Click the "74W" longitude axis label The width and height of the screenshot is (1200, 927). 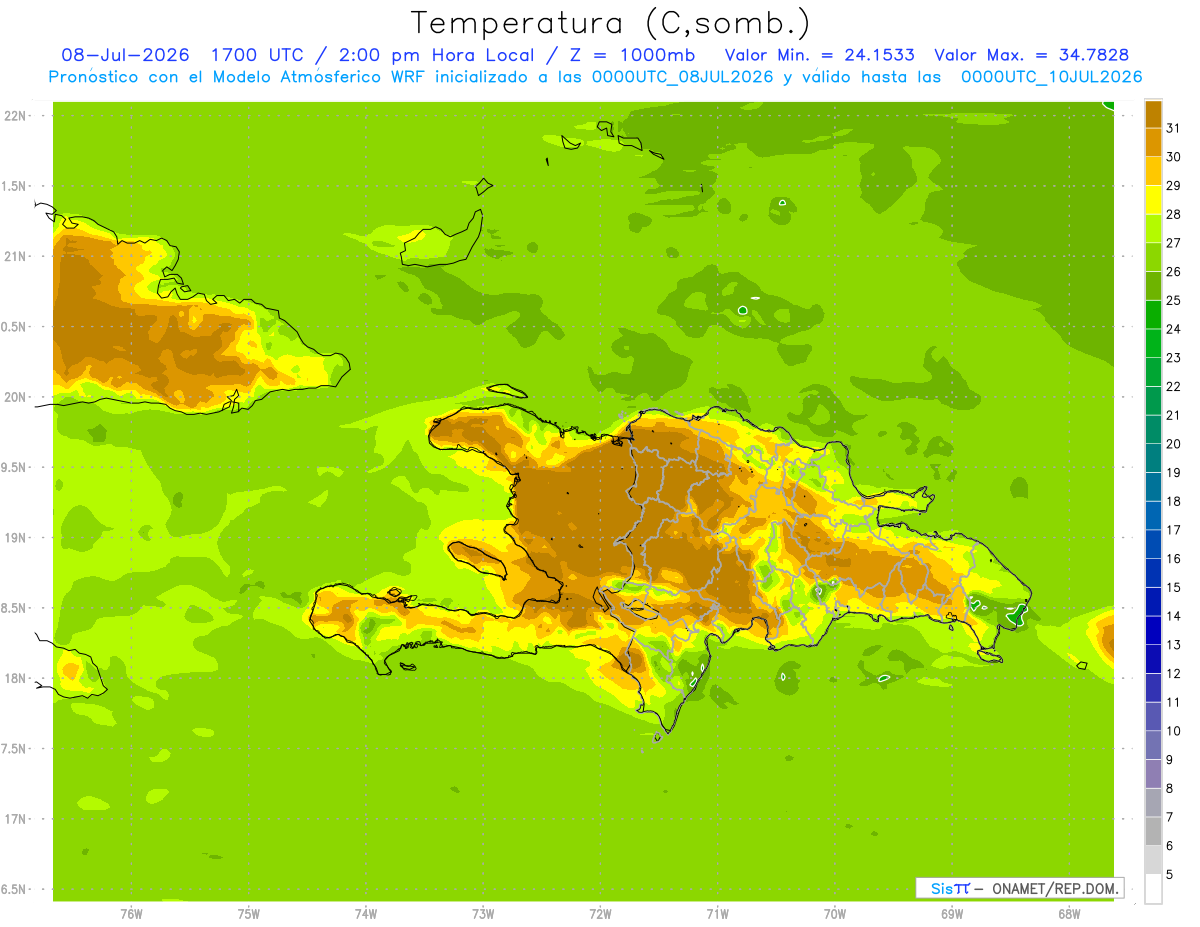tap(366, 914)
